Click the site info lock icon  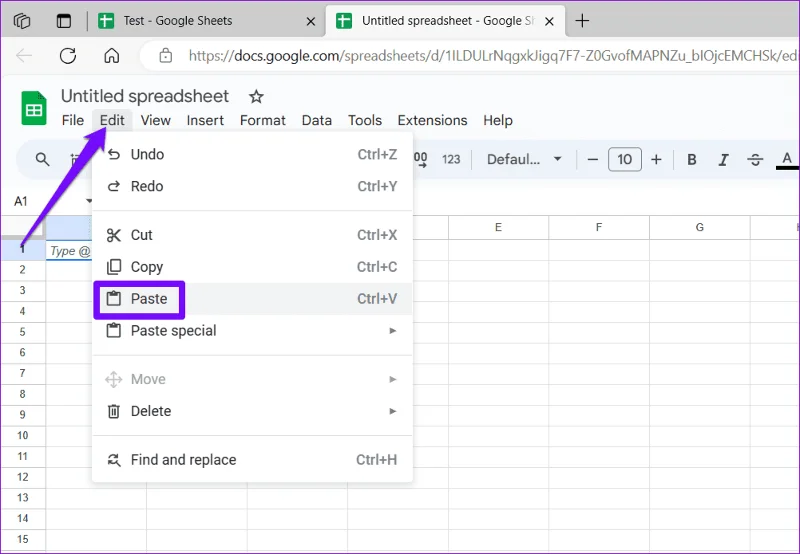coord(165,55)
